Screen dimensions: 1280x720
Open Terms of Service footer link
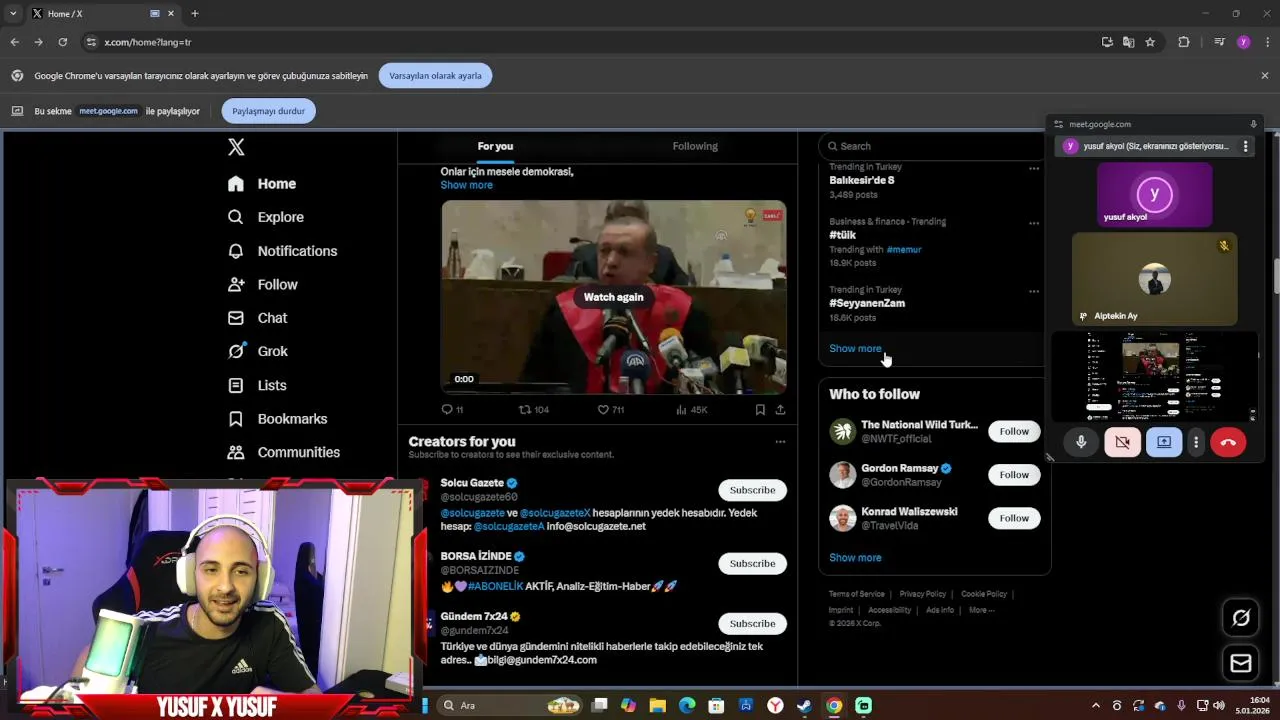coord(856,594)
